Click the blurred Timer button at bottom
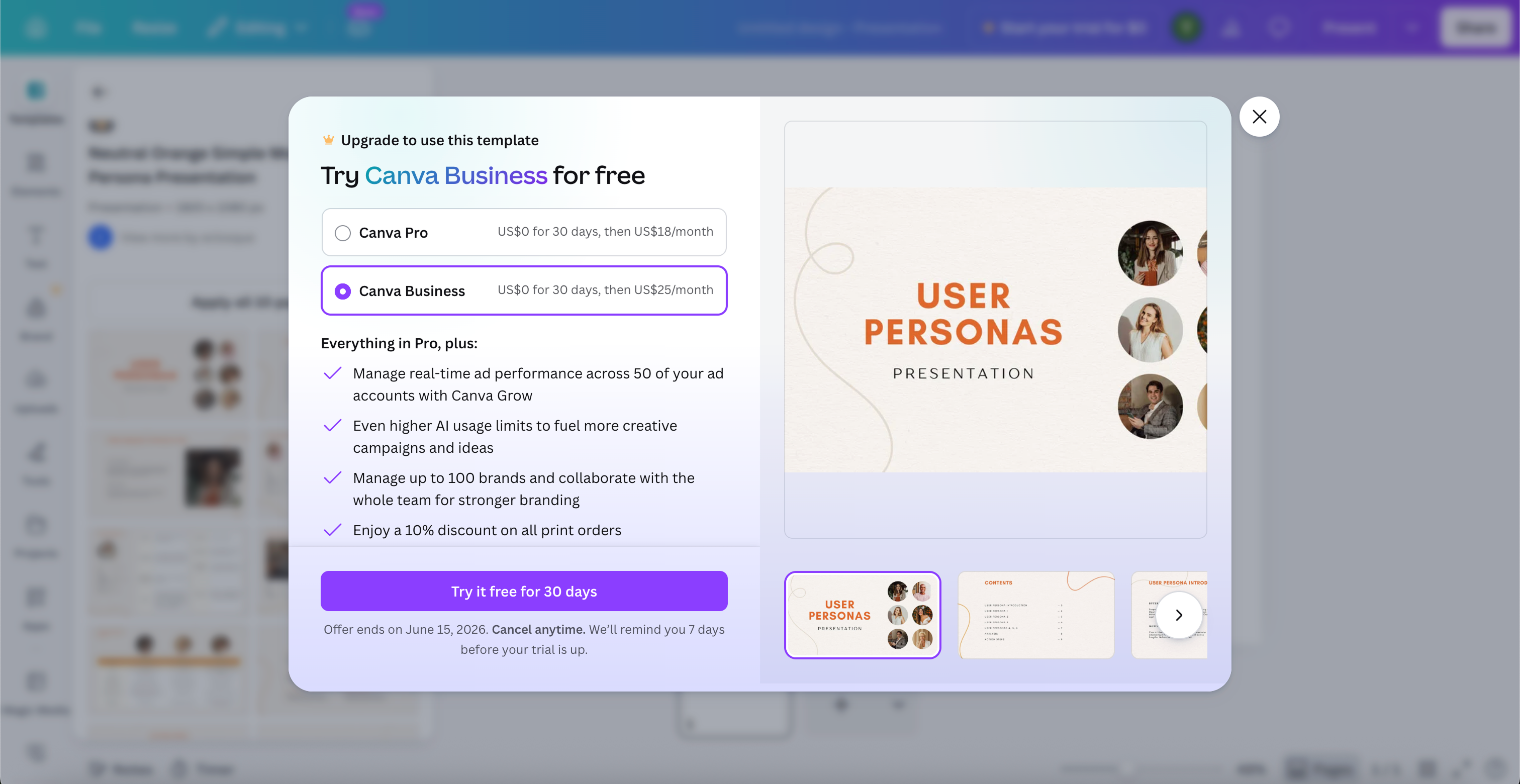 click(204, 768)
